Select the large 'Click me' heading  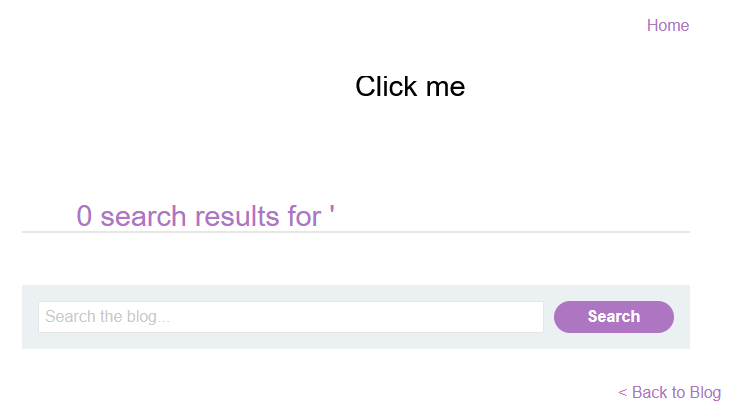point(410,87)
